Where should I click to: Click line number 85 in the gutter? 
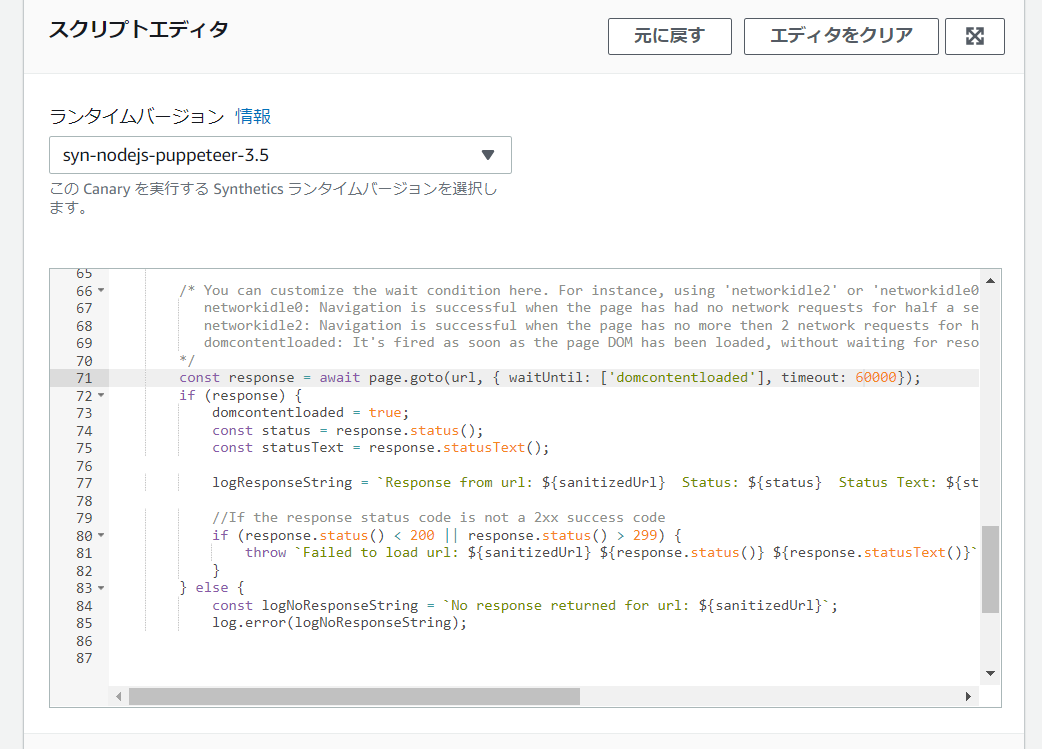83,623
